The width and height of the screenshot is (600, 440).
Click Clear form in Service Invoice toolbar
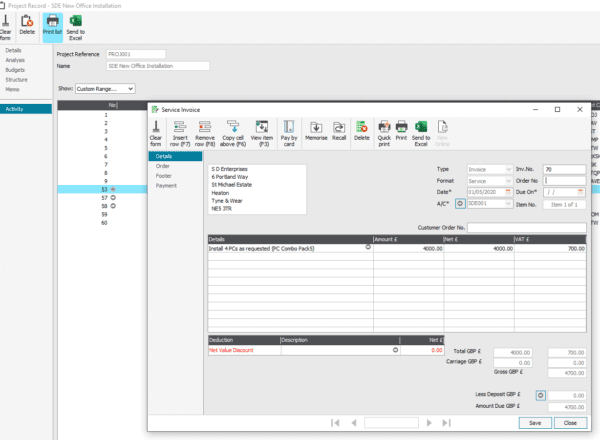(x=156, y=133)
